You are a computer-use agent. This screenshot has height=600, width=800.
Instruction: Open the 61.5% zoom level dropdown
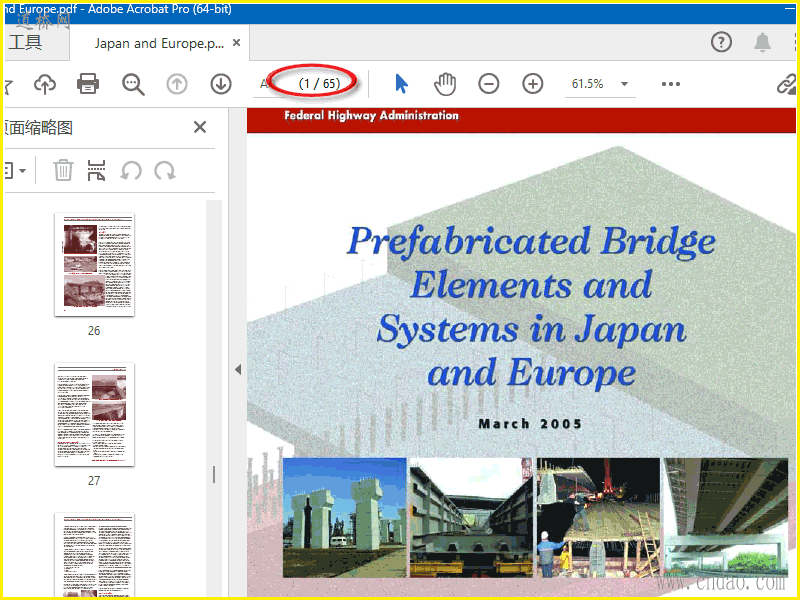(625, 85)
